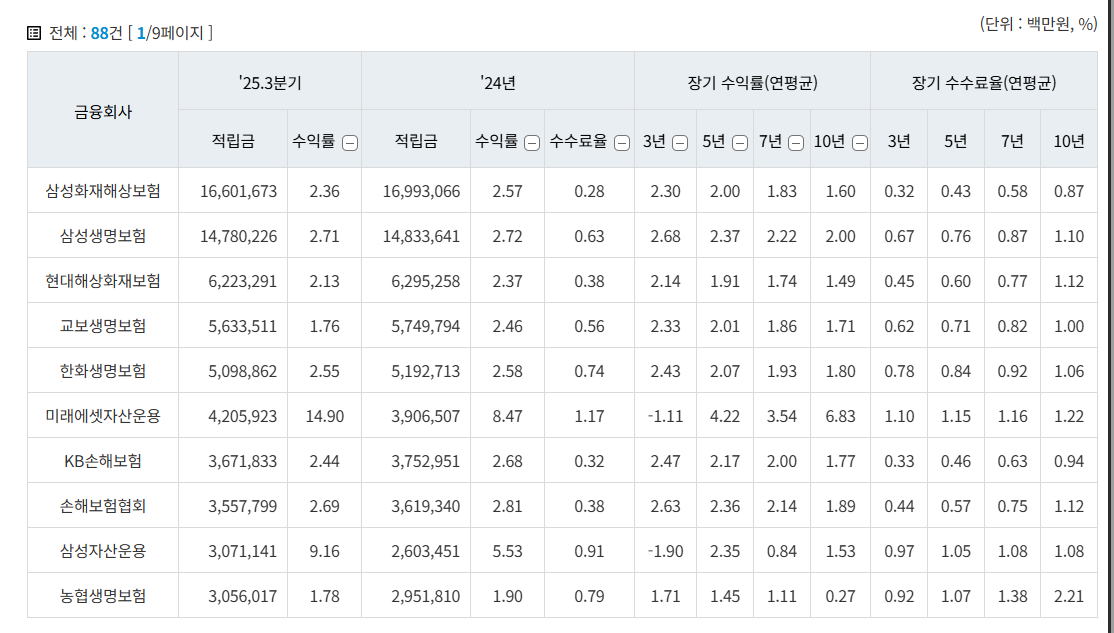Click the list icon next to 전체
Viewport: 1114px width, 633px height.
(34, 33)
